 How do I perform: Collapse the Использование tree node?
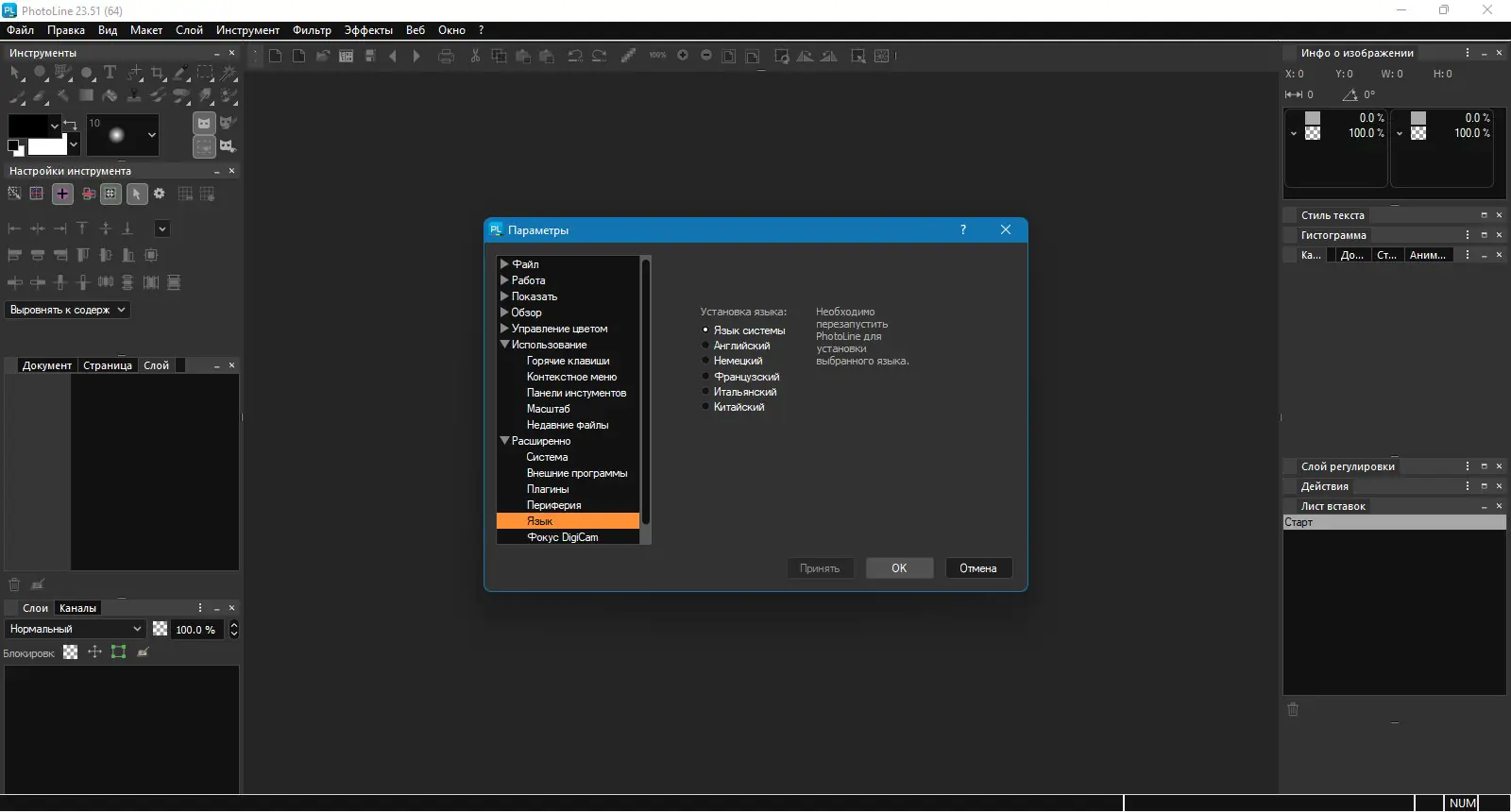click(x=504, y=345)
